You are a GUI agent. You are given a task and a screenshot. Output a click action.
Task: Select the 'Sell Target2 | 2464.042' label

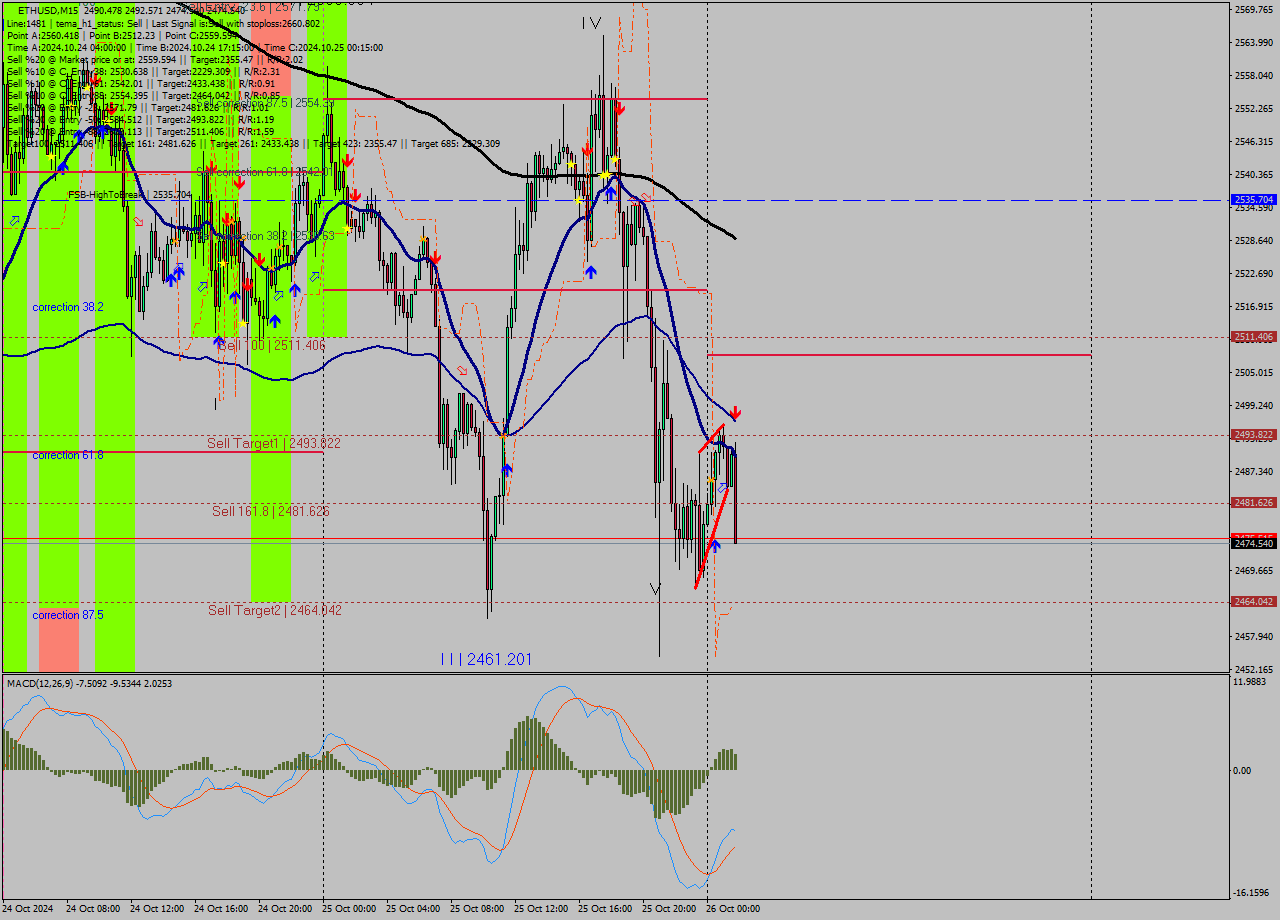pyautogui.click(x=274, y=610)
